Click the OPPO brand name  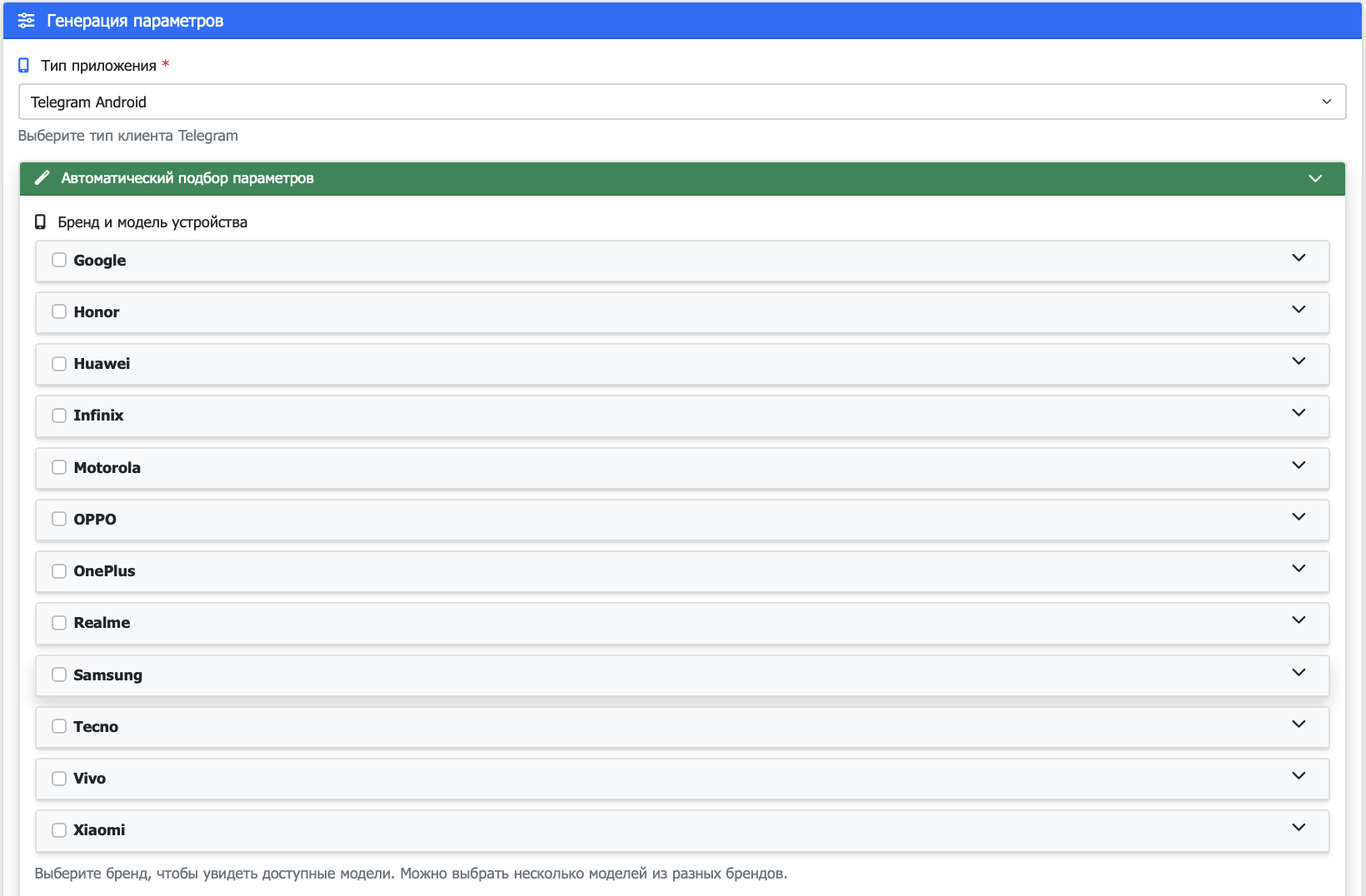[x=95, y=520]
